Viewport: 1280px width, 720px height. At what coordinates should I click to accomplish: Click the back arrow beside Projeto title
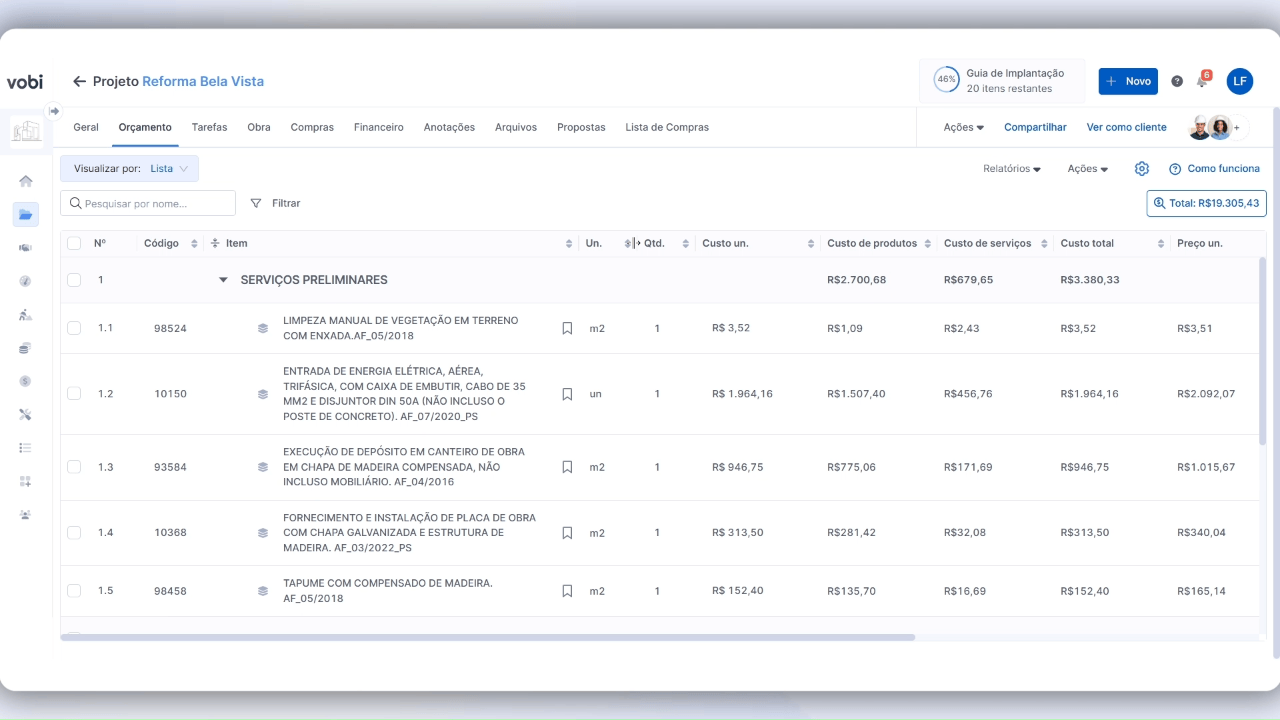[x=79, y=81]
